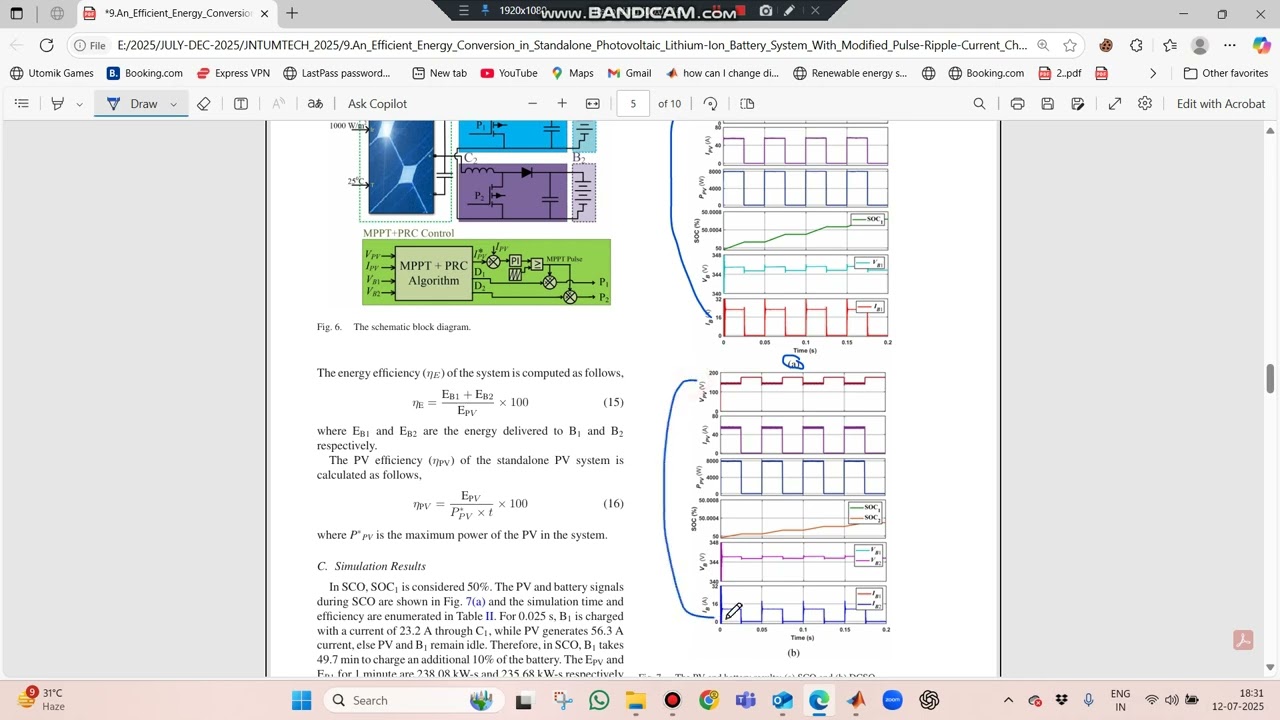
Task: Select the Highlight tool in PDF toolbar
Action: (58, 104)
